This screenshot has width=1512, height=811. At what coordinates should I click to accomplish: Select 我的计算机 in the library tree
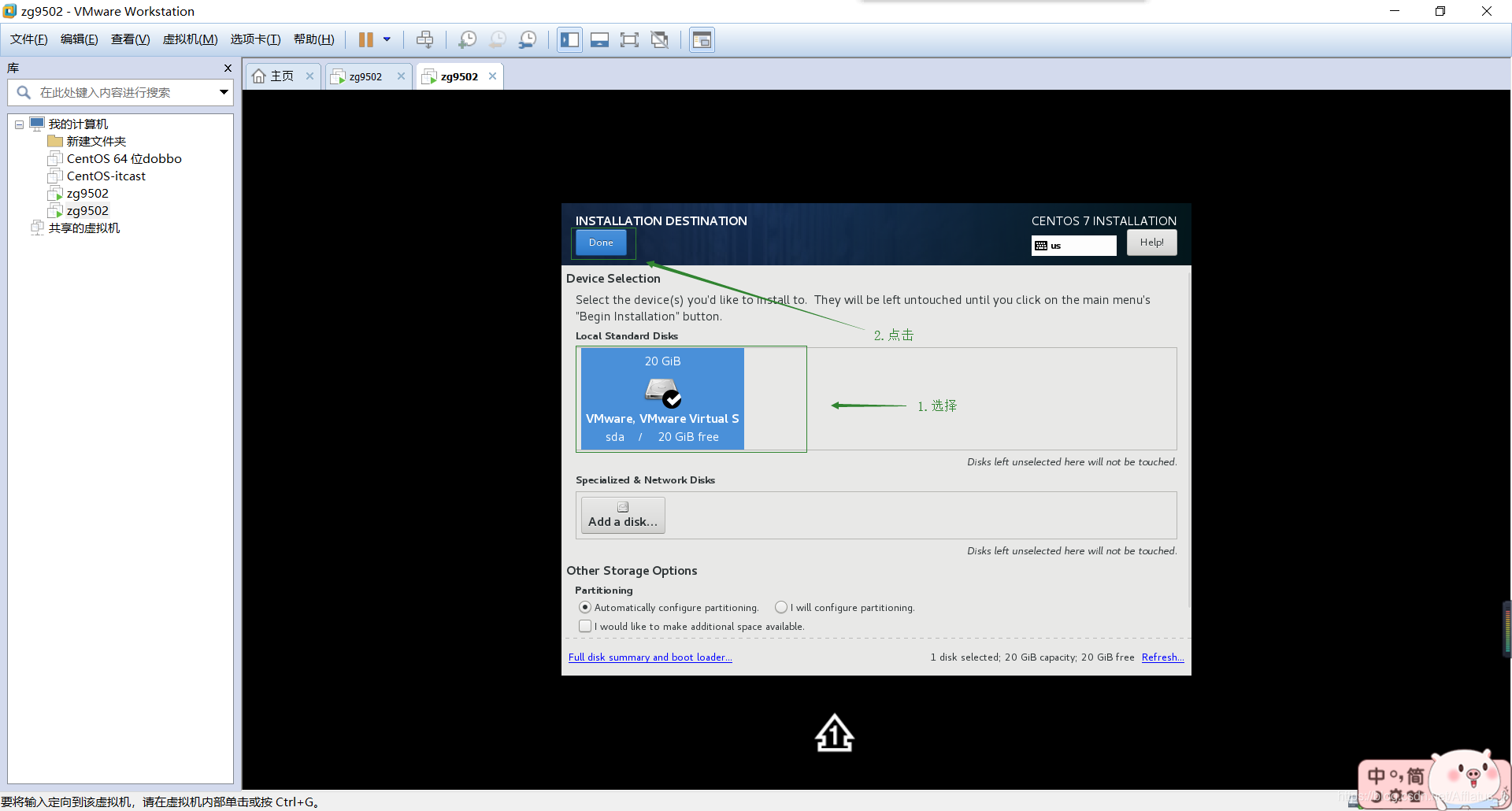pos(78,124)
